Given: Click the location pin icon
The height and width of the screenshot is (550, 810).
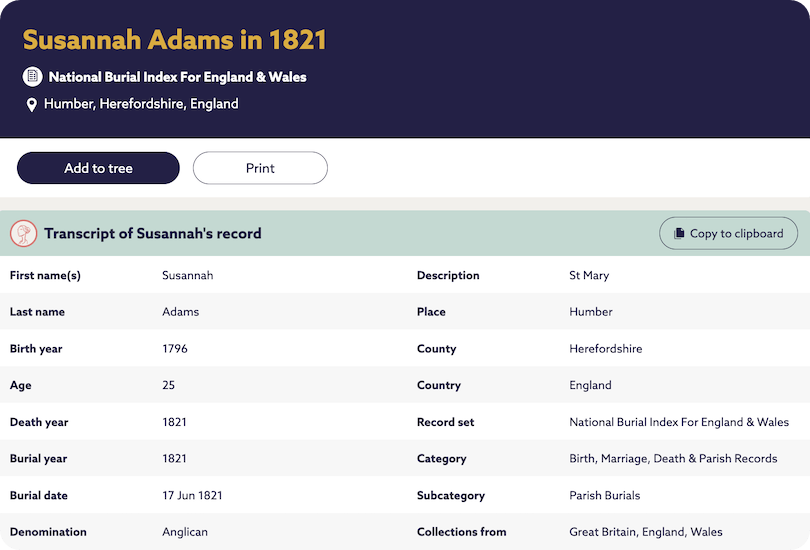Looking at the screenshot, I should click(32, 104).
